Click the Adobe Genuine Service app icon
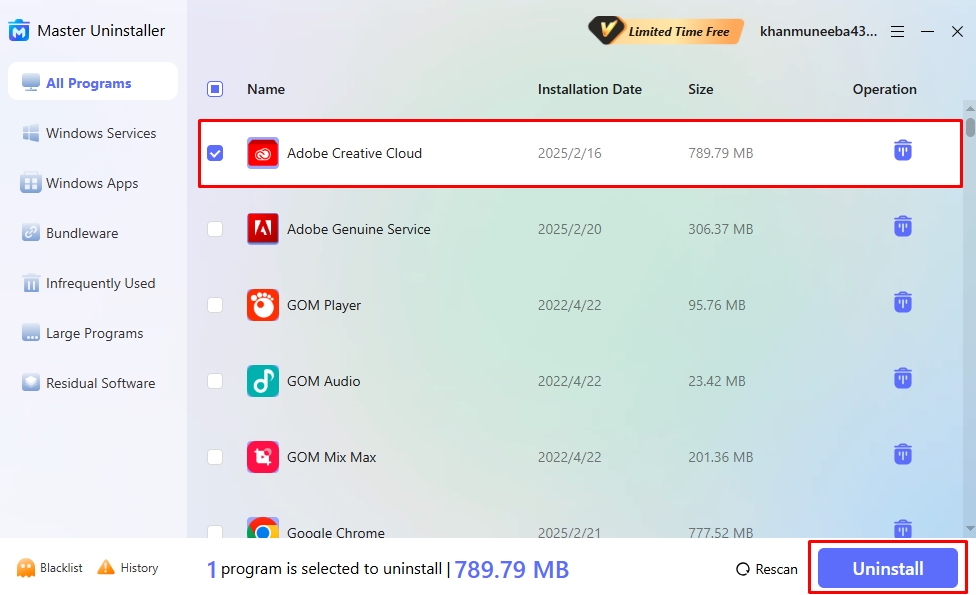Image resolution: width=976 pixels, height=595 pixels. click(263, 229)
